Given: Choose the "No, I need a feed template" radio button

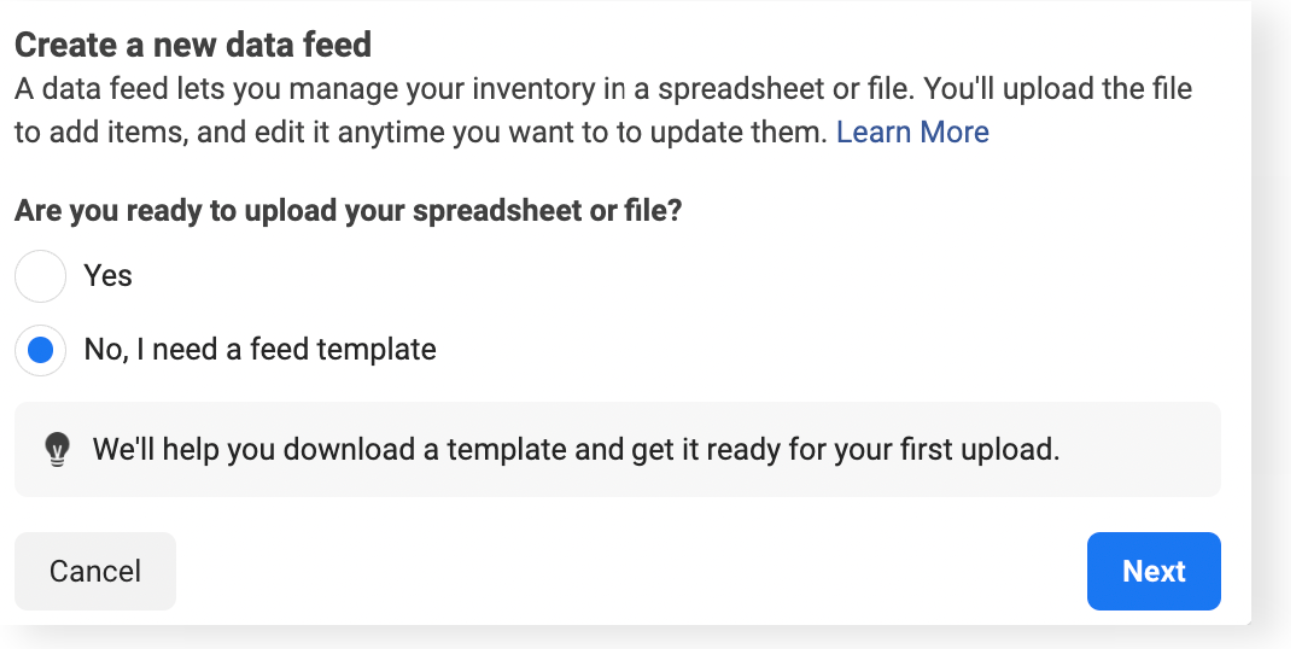Looking at the screenshot, I should [x=40, y=350].
